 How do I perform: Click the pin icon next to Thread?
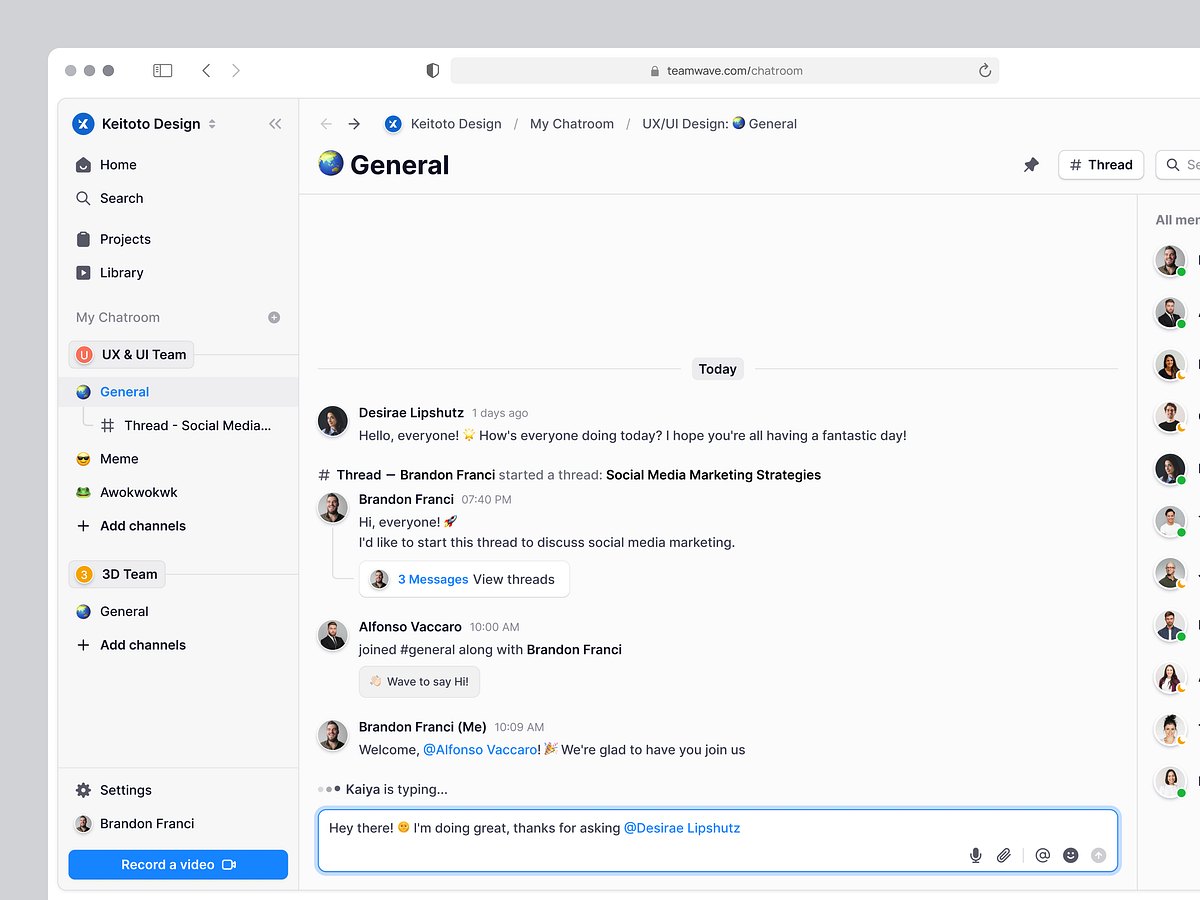tap(1031, 165)
